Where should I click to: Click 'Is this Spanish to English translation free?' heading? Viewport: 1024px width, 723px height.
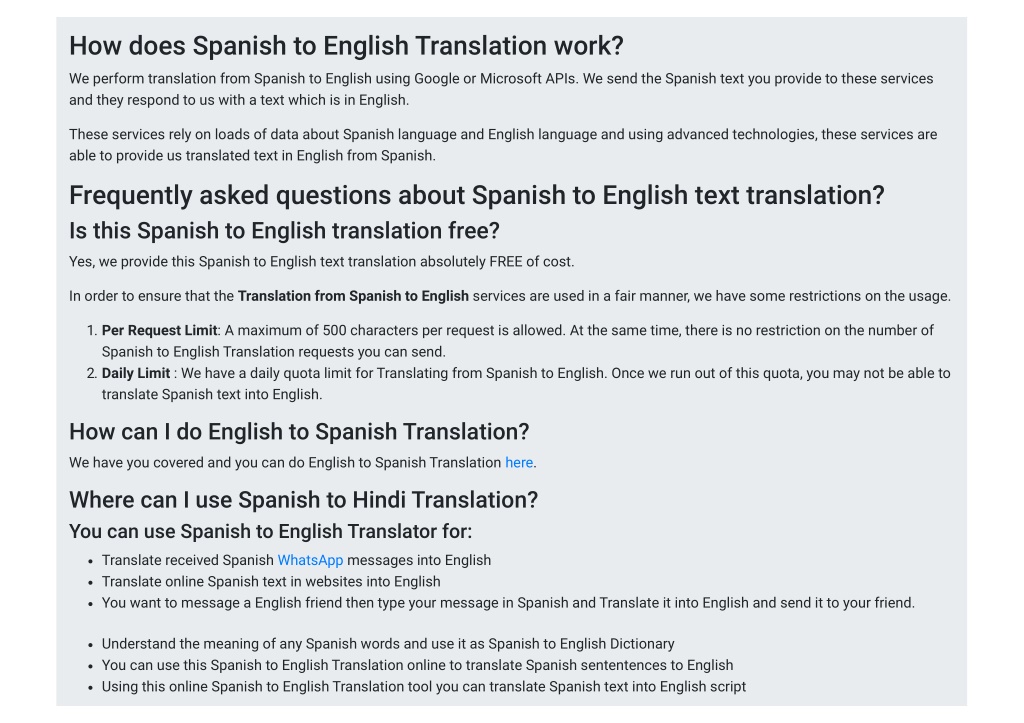[x=284, y=231]
